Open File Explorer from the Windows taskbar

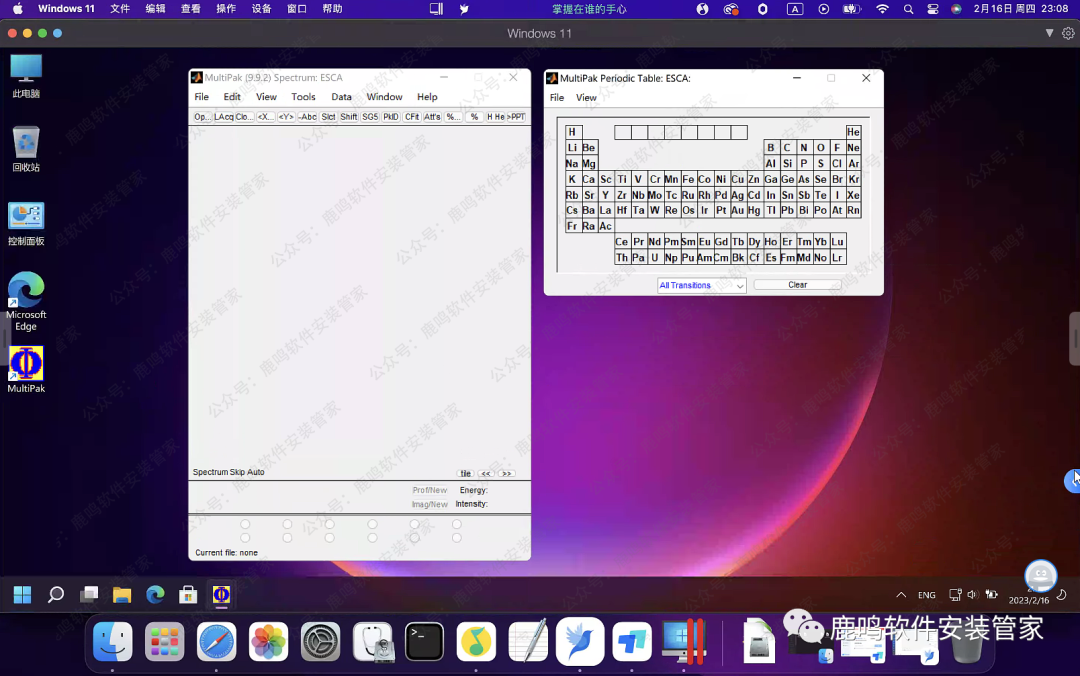122,595
